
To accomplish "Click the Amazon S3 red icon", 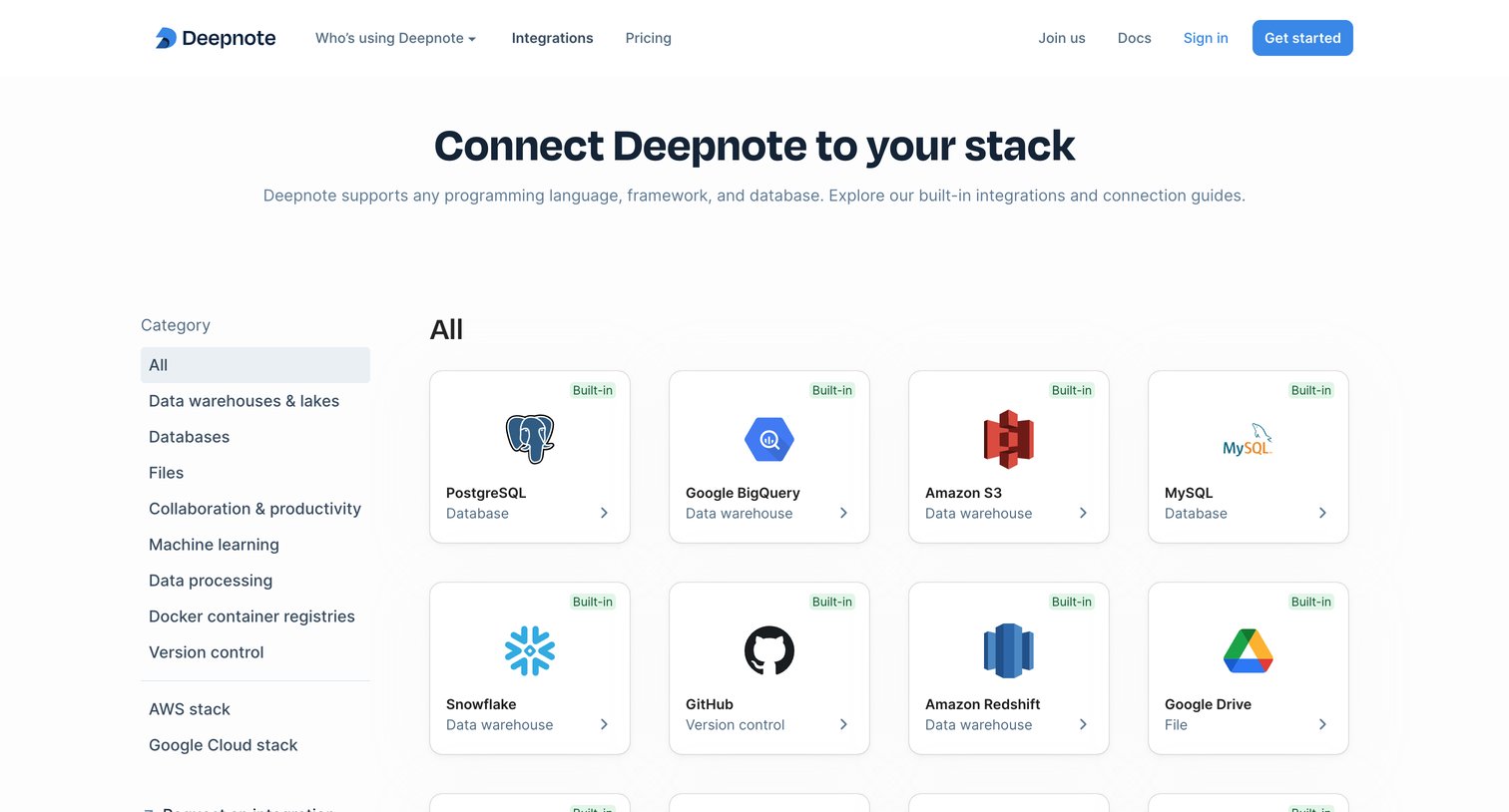I will point(1009,439).
